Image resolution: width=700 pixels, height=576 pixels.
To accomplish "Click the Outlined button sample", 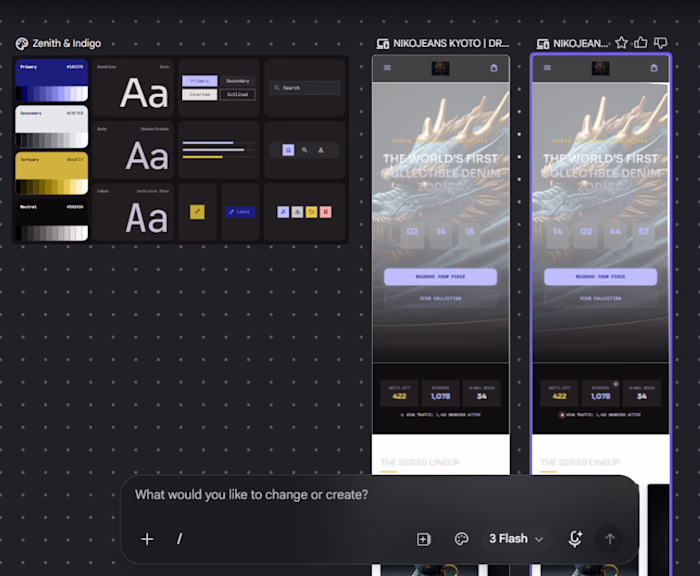I will [x=238, y=94].
